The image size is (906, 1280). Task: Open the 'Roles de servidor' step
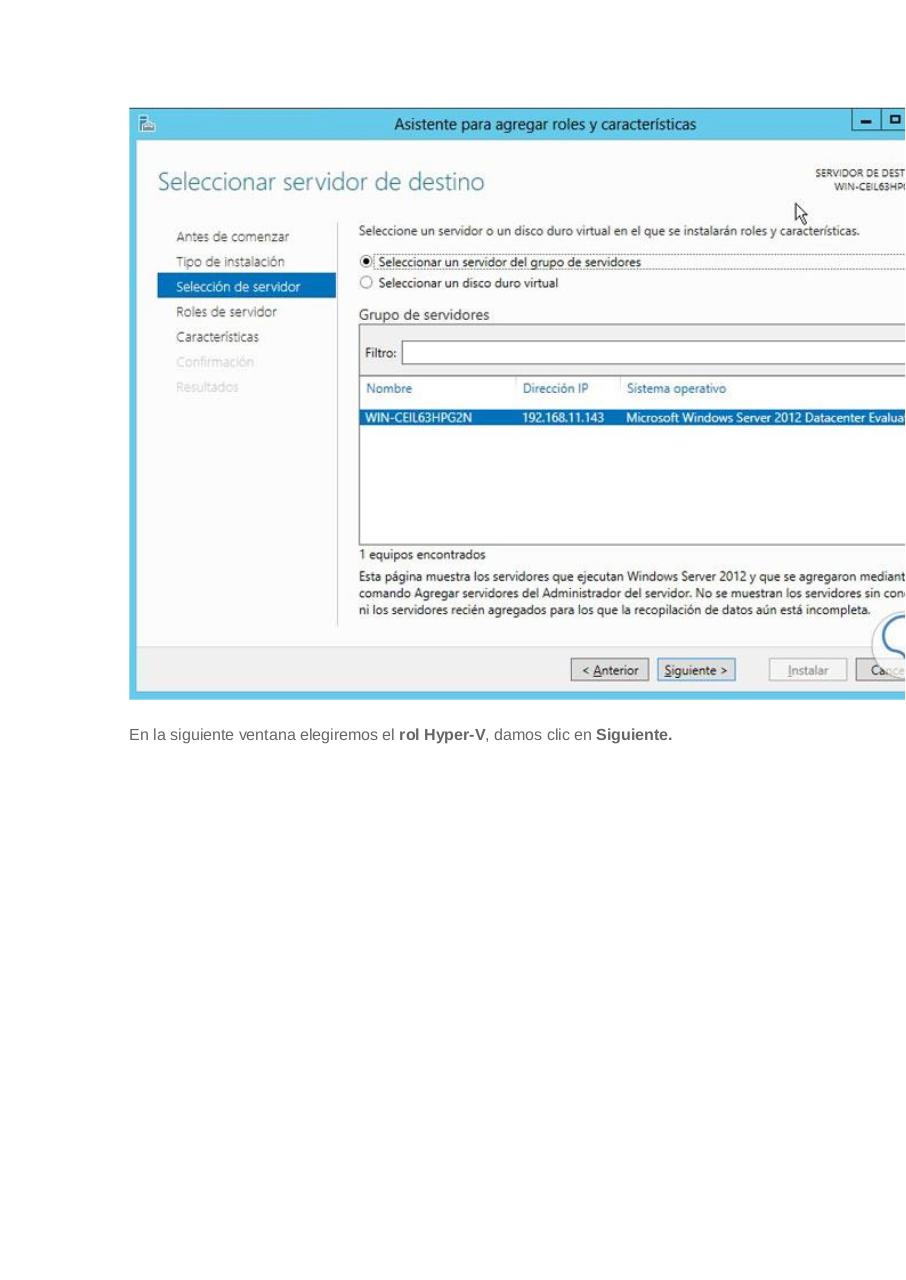coord(227,311)
